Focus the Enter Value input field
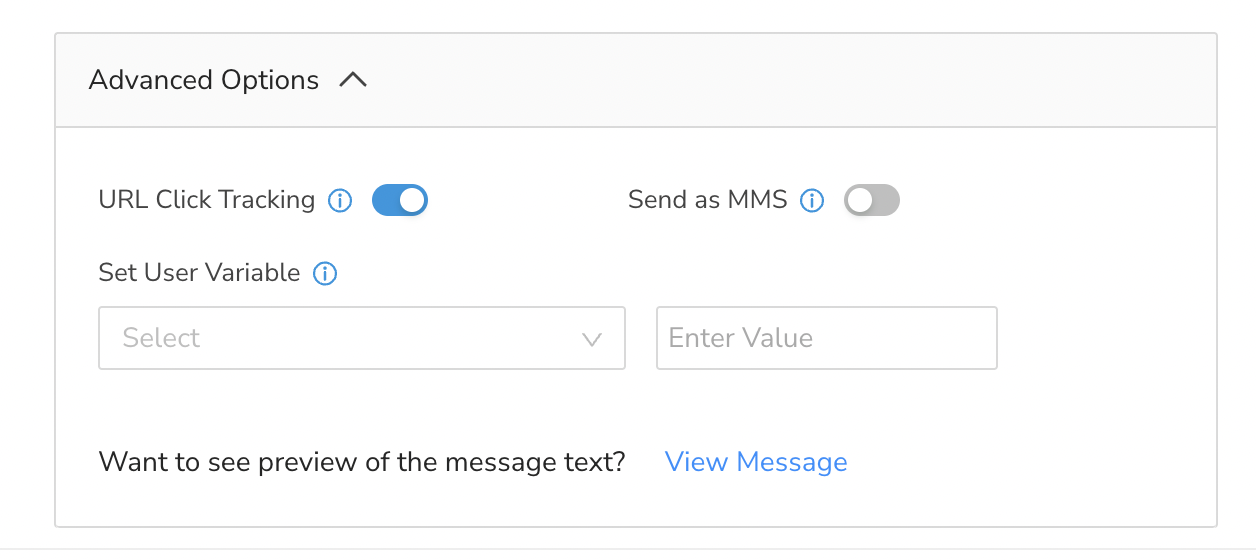 [827, 338]
